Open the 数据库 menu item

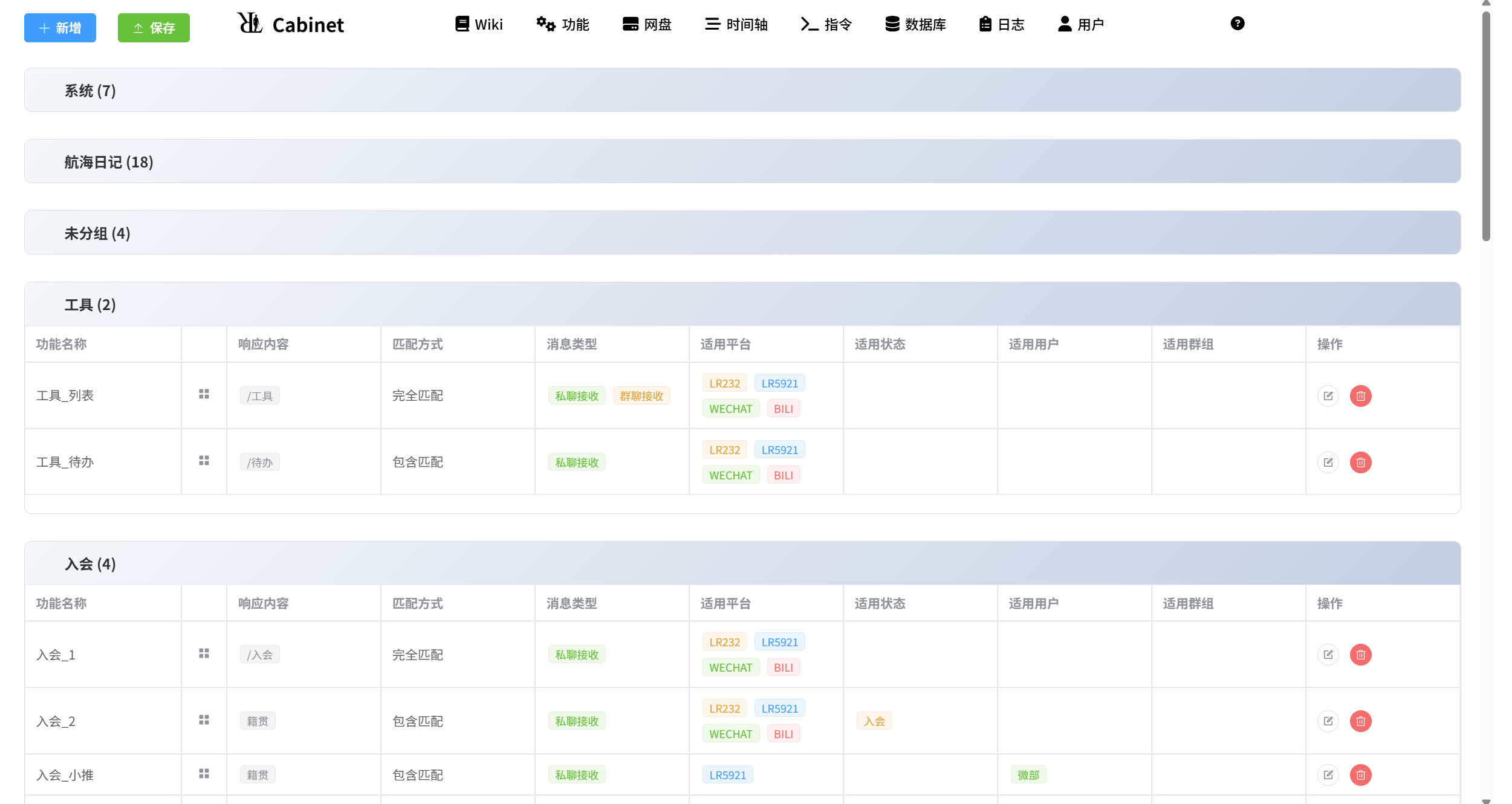[x=915, y=25]
